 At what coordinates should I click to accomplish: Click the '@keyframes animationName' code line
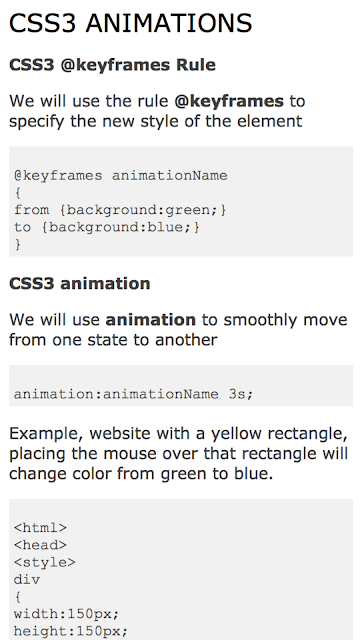coord(121,176)
